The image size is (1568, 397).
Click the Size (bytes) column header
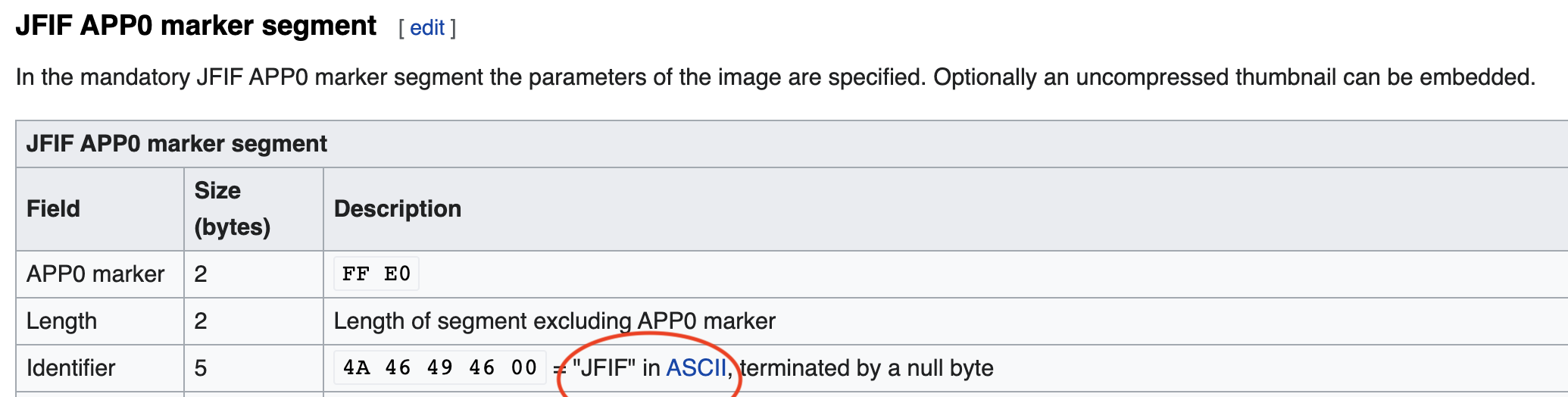pyautogui.click(x=232, y=209)
